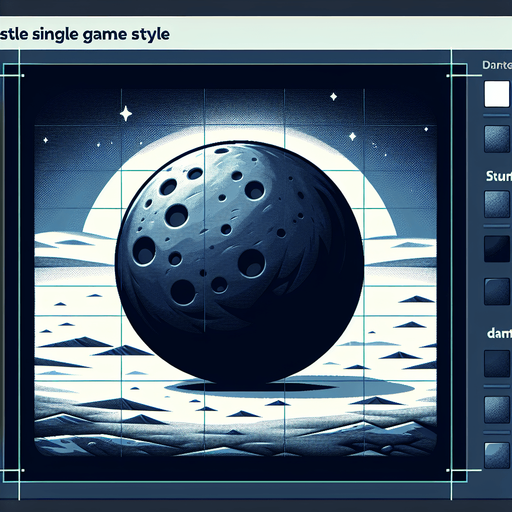Select the swatch directly below the Sturf label
The image size is (512, 512).
[497, 204]
